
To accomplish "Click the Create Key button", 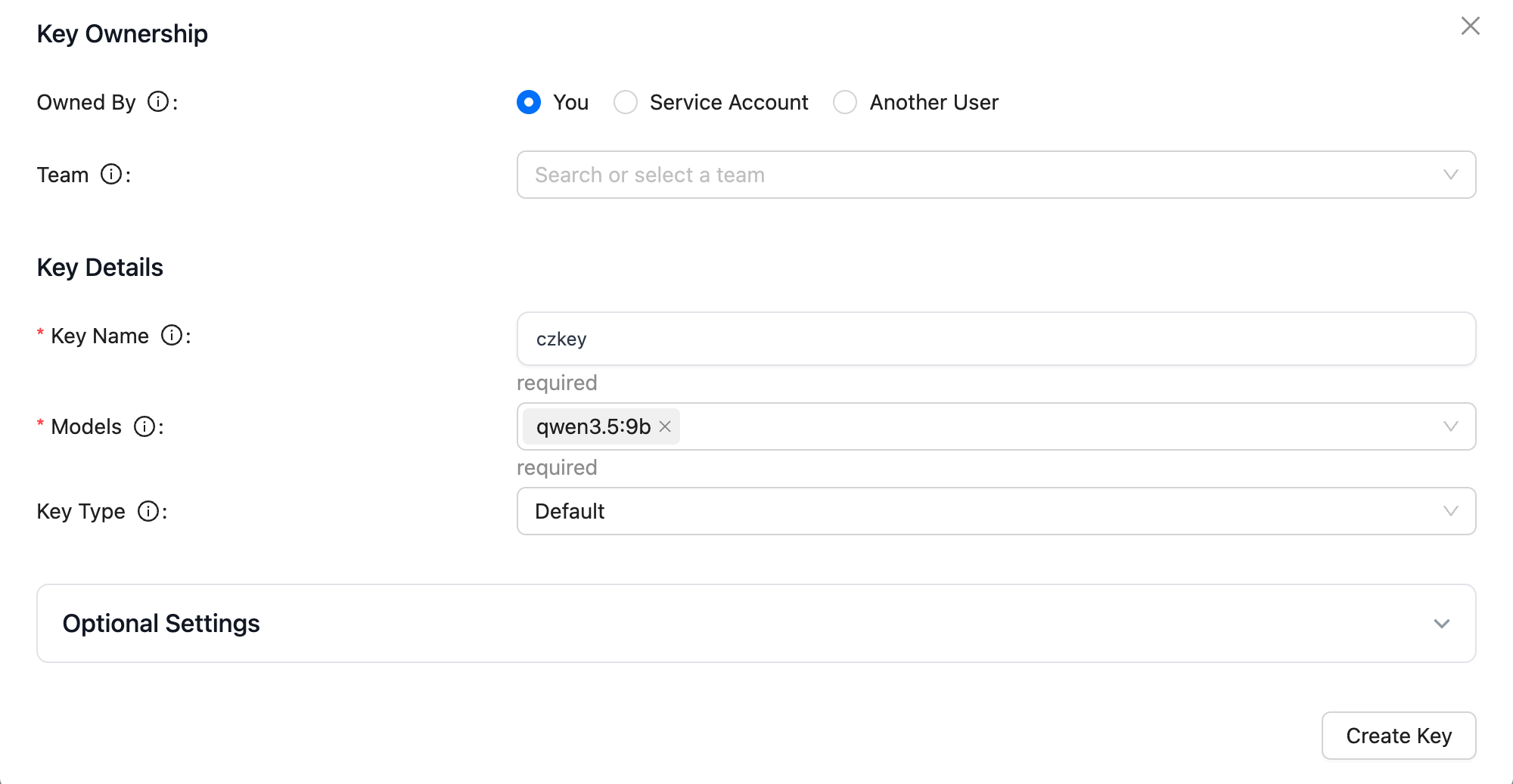I will pos(1398,735).
